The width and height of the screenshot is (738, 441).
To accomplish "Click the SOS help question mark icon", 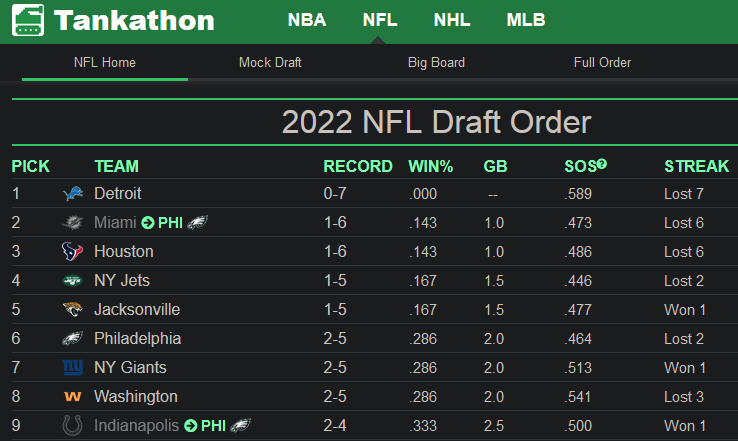I will (x=603, y=164).
